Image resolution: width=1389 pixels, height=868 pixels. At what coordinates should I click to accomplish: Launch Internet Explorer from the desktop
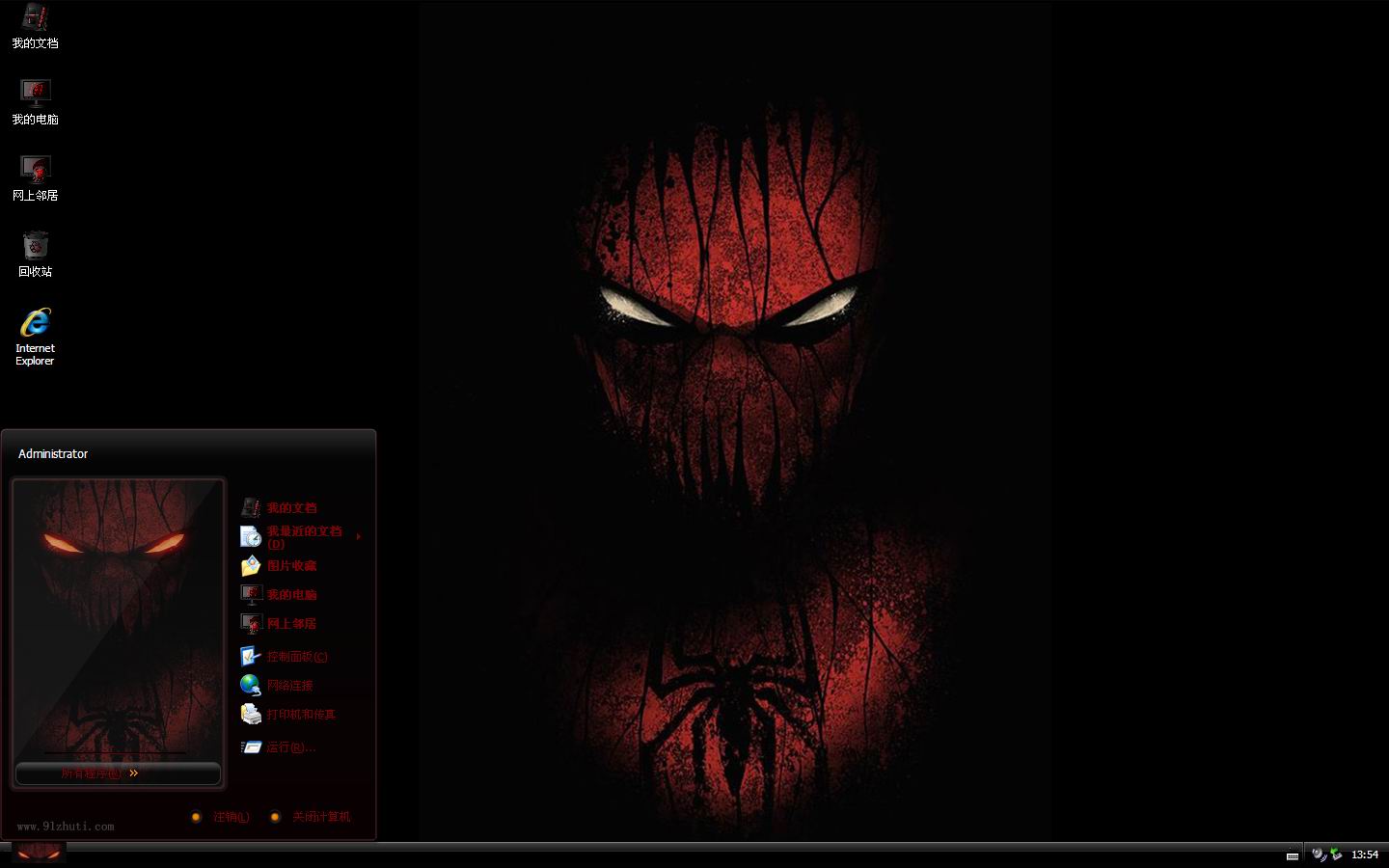point(35,337)
